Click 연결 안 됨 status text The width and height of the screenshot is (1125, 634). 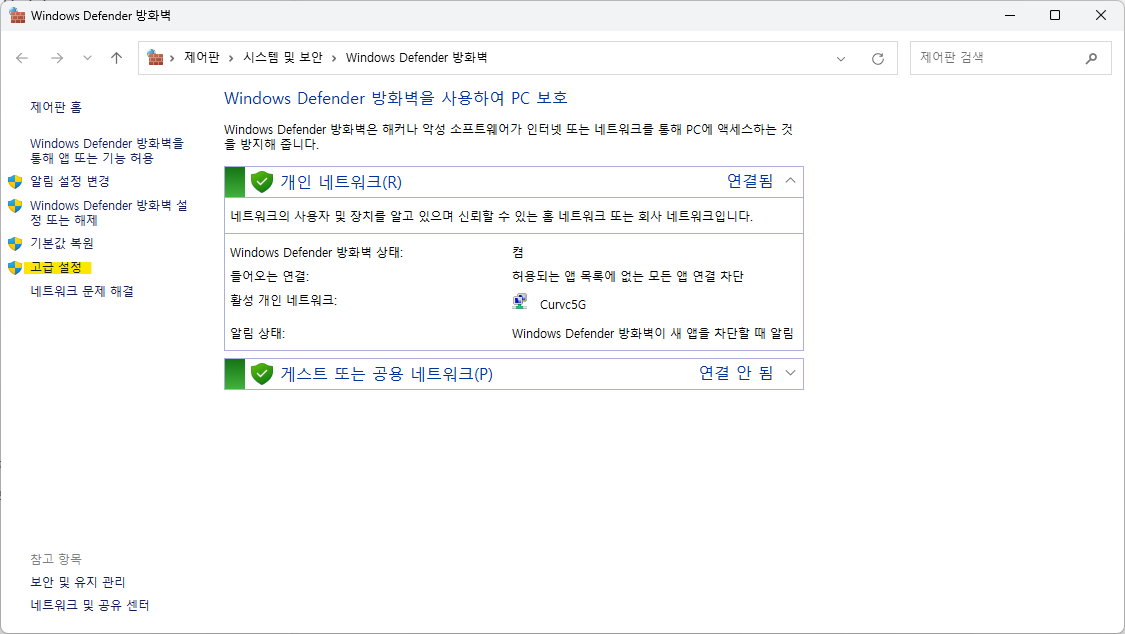736,373
